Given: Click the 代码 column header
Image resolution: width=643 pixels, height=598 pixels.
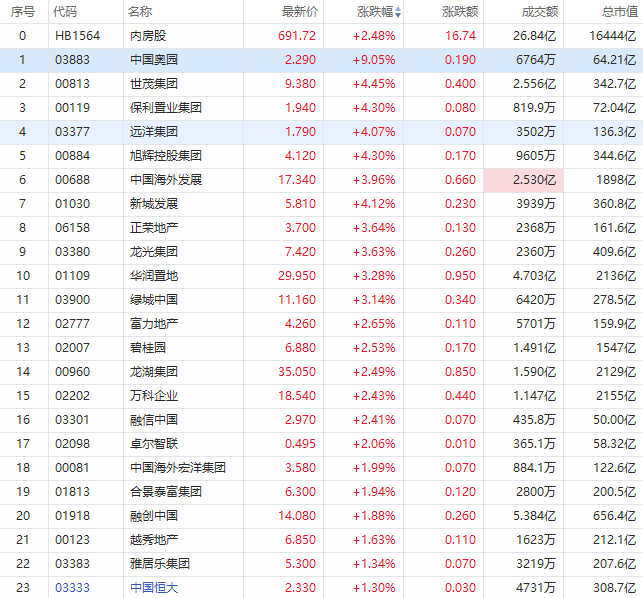Looking at the screenshot, I should click(x=65, y=12).
